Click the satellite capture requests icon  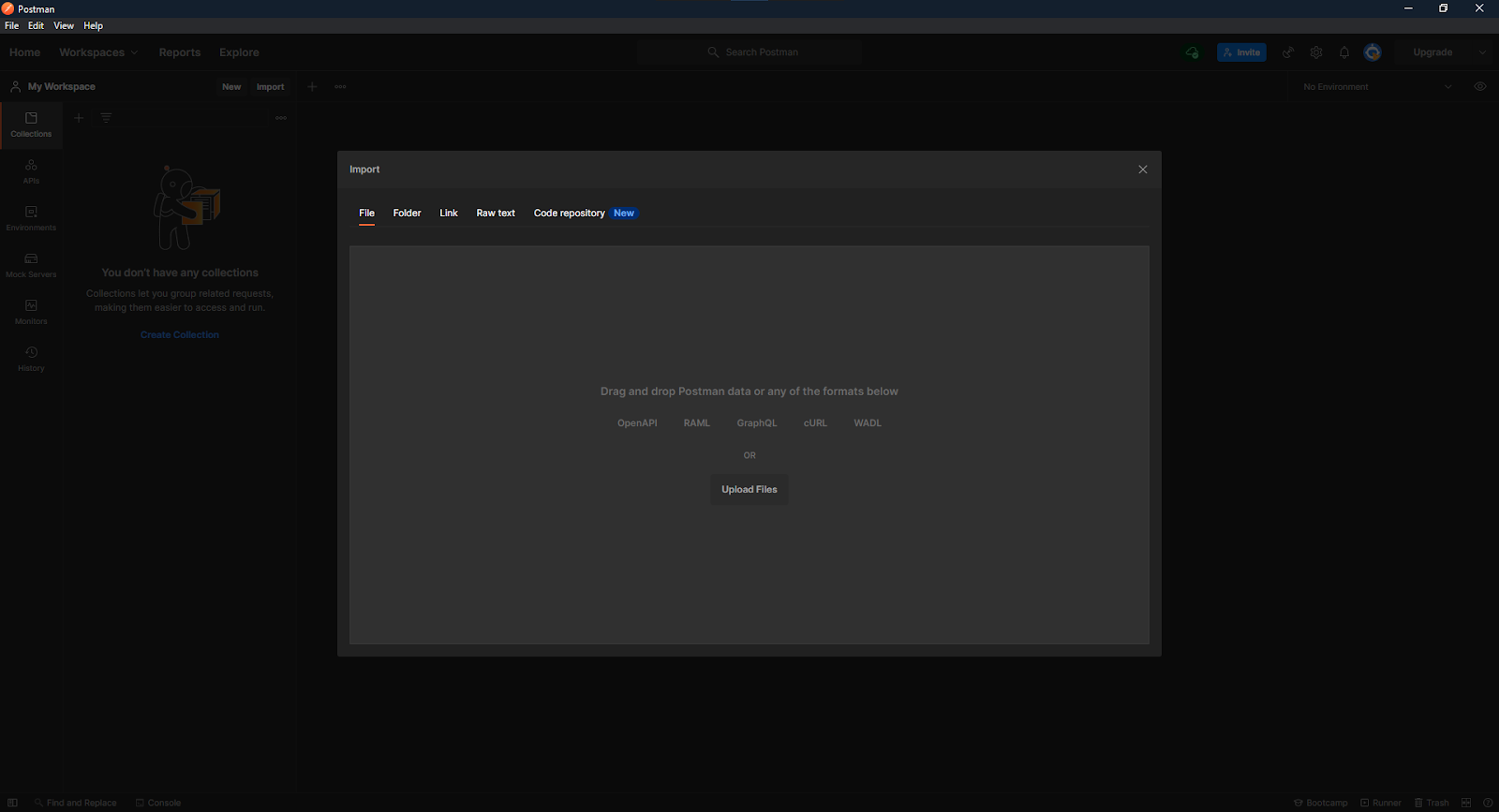(1288, 52)
